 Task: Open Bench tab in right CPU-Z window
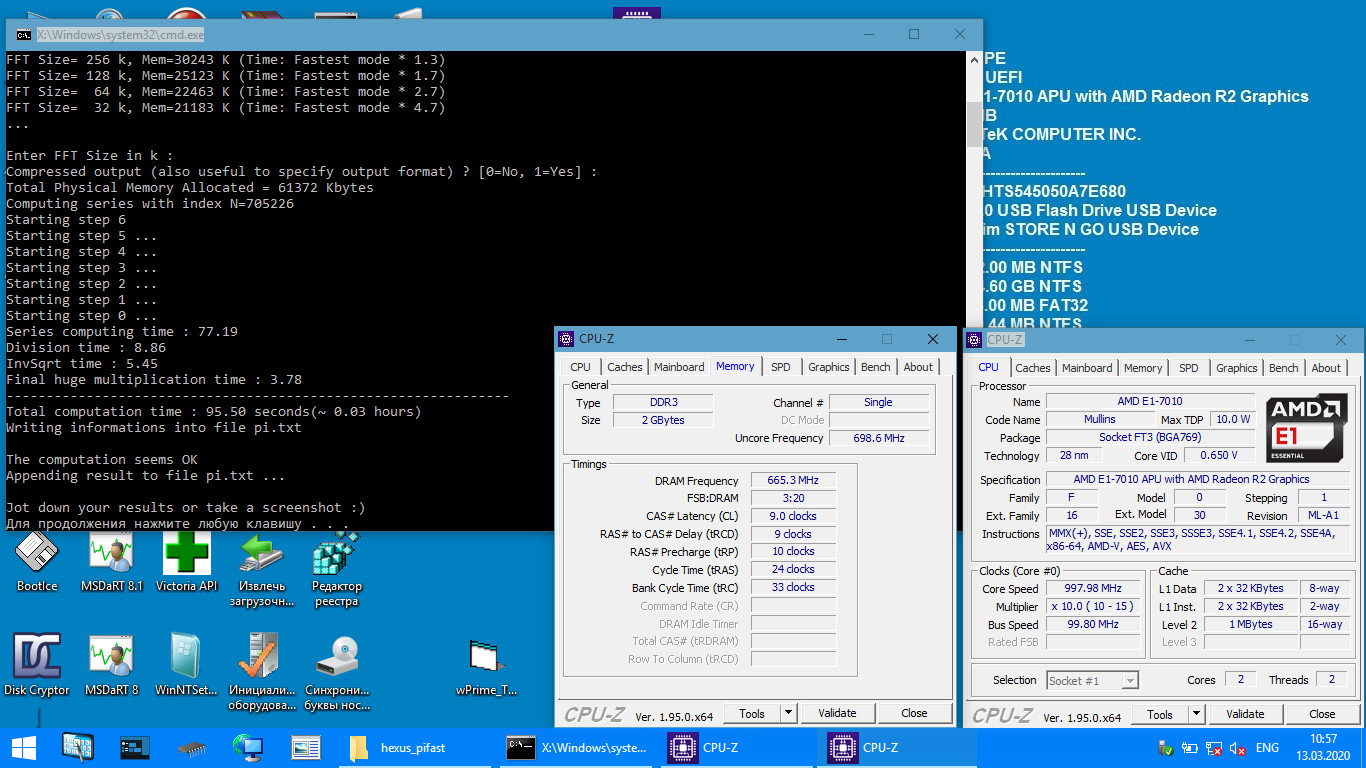click(1283, 368)
